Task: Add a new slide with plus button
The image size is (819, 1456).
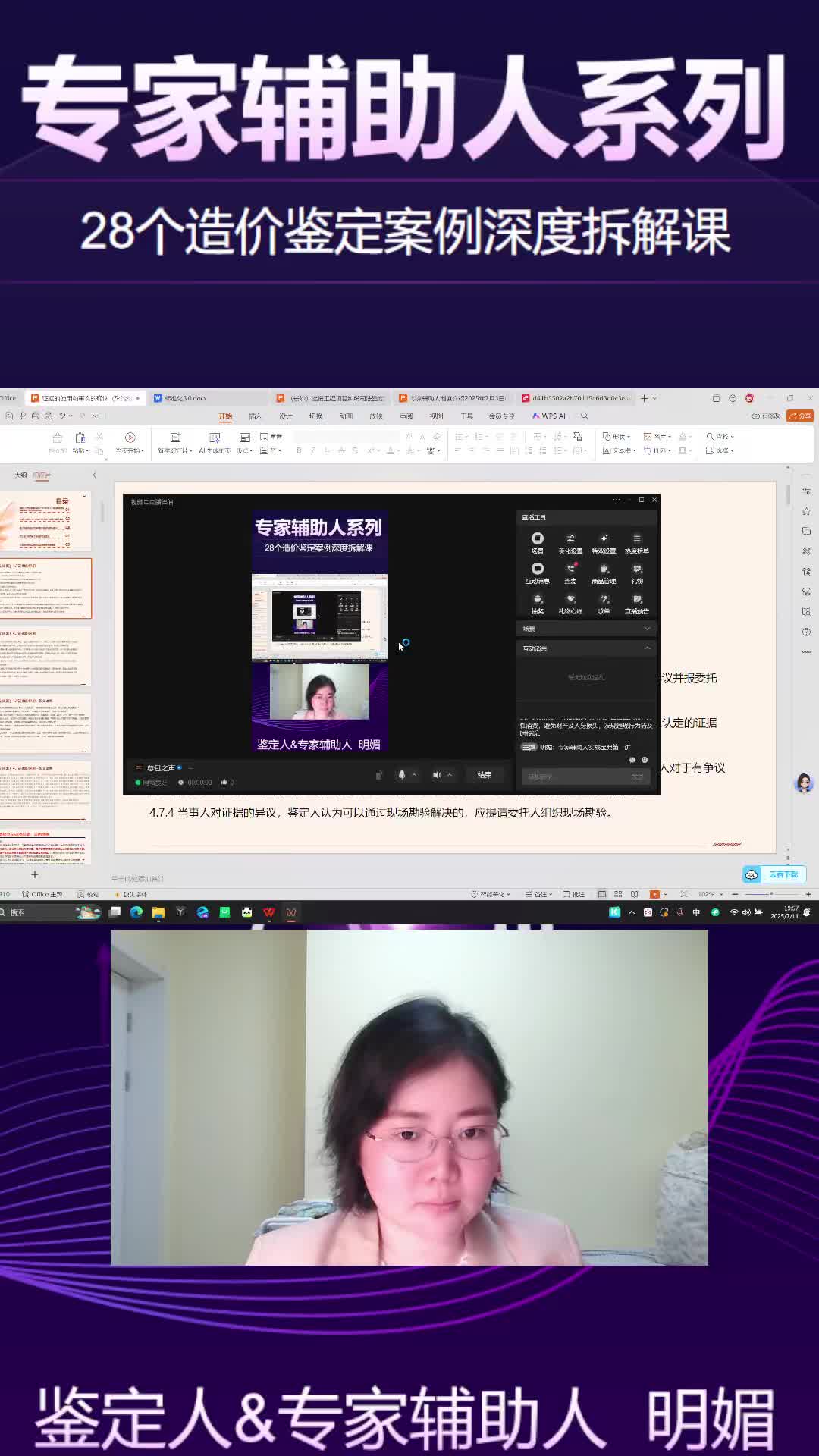Action: coord(34,874)
